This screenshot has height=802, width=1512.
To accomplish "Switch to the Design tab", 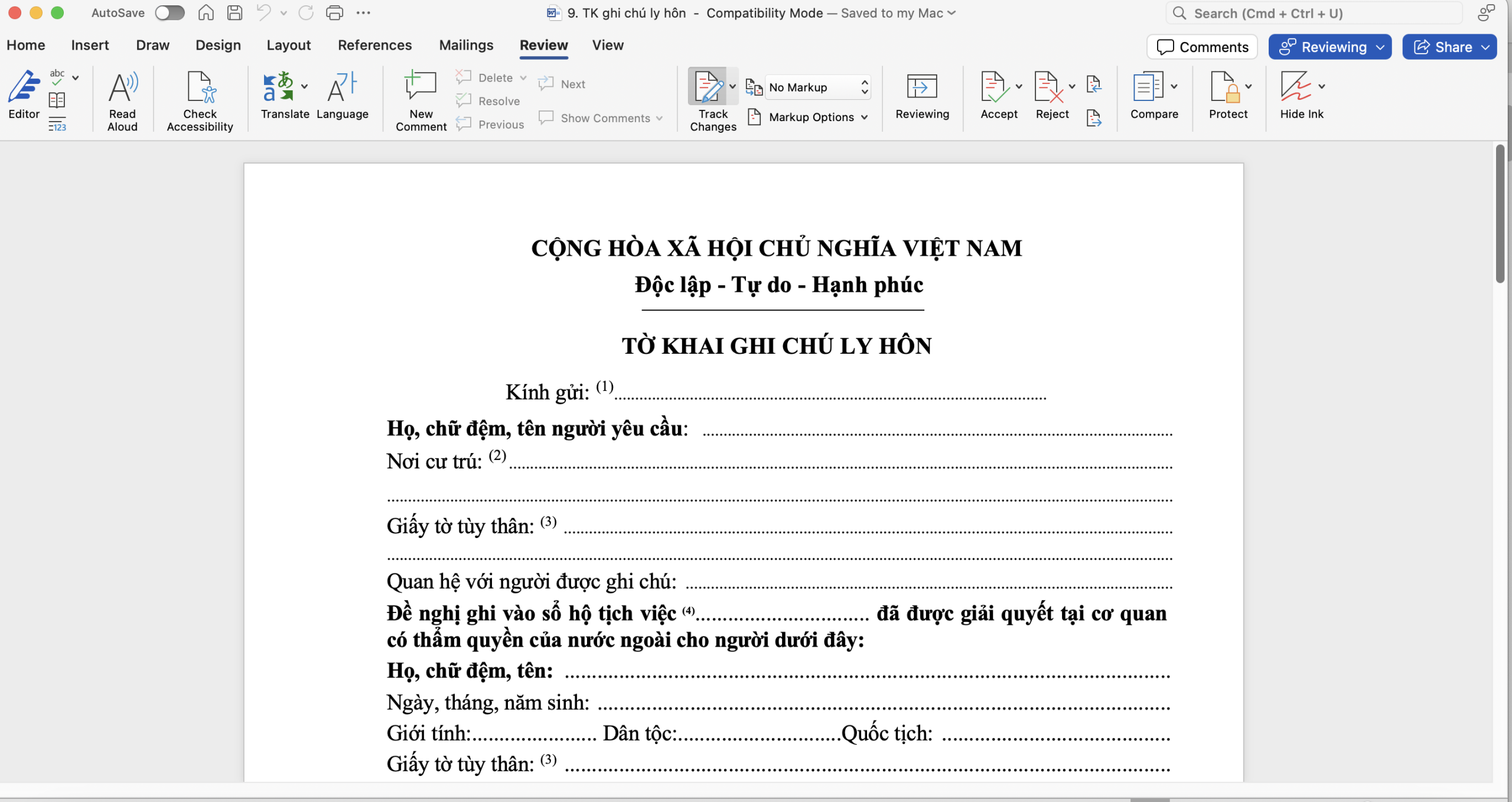I will 218,45.
